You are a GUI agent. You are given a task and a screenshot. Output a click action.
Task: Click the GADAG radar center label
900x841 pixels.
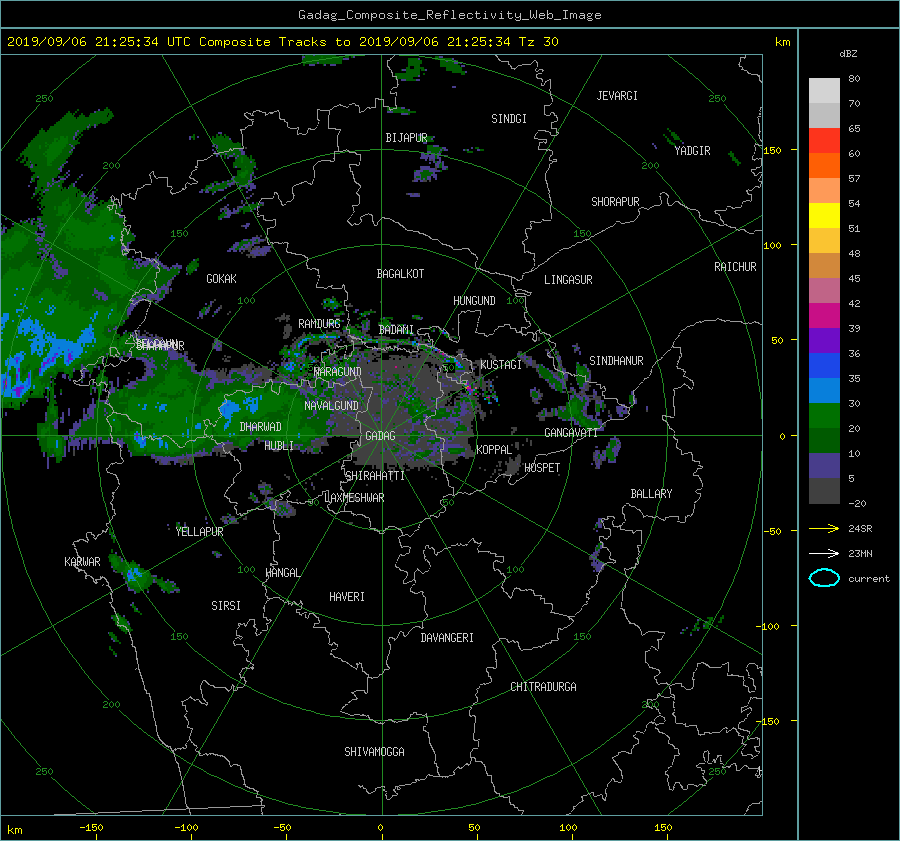coord(380,436)
